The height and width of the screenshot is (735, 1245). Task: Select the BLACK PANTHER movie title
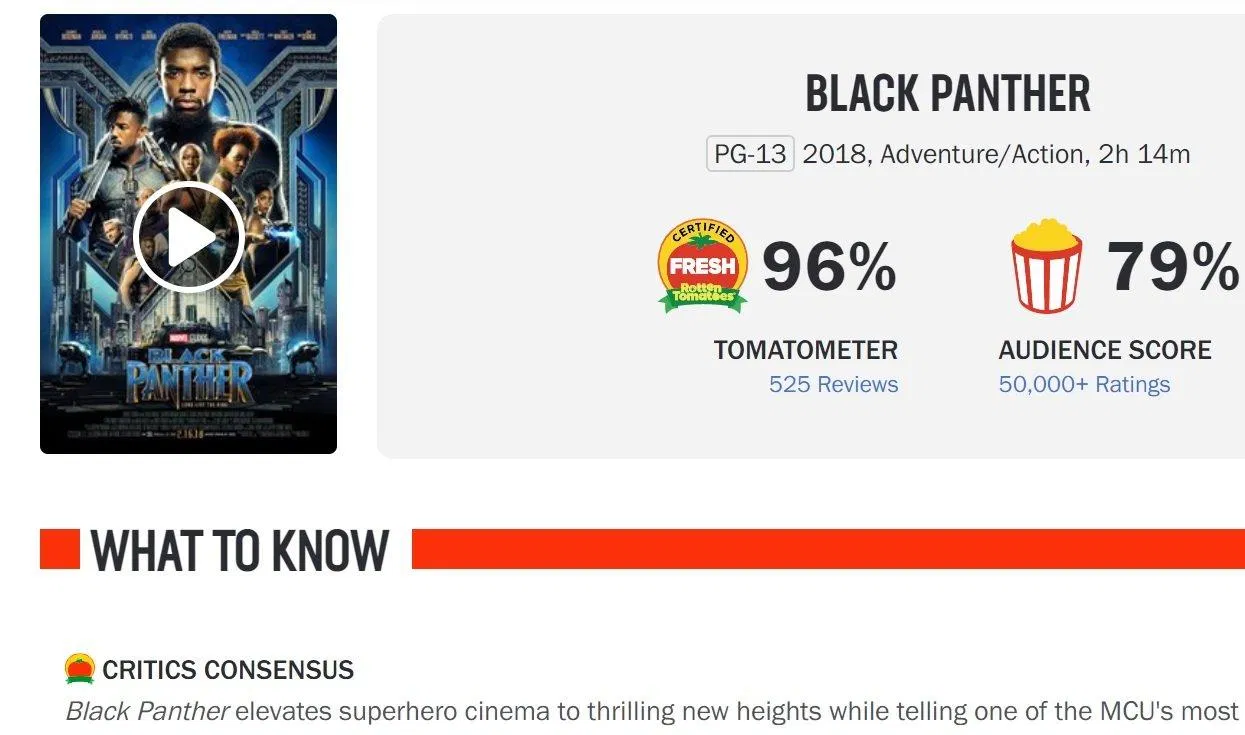pos(948,93)
